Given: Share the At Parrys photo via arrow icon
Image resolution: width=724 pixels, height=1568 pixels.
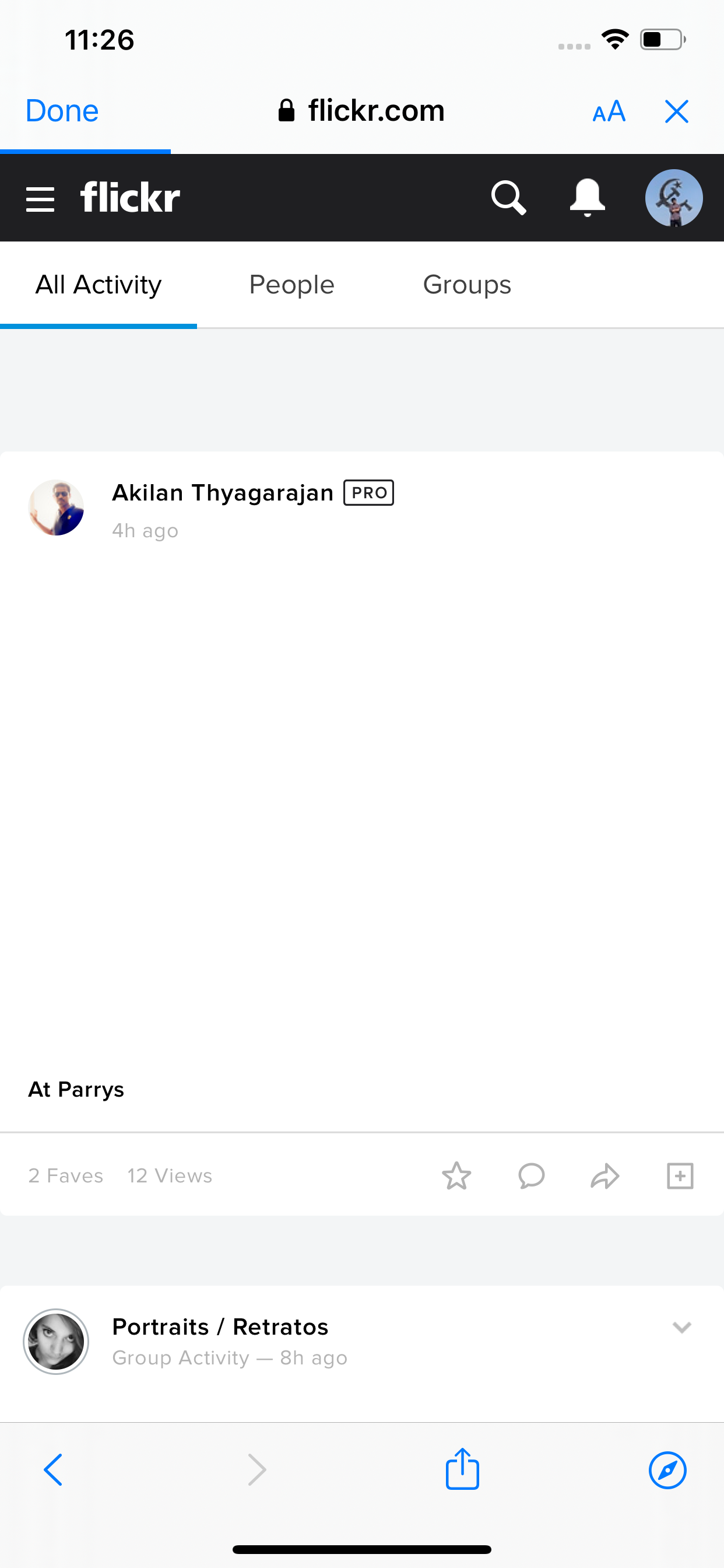Looking at the screenshot, I should point(604,1175).
